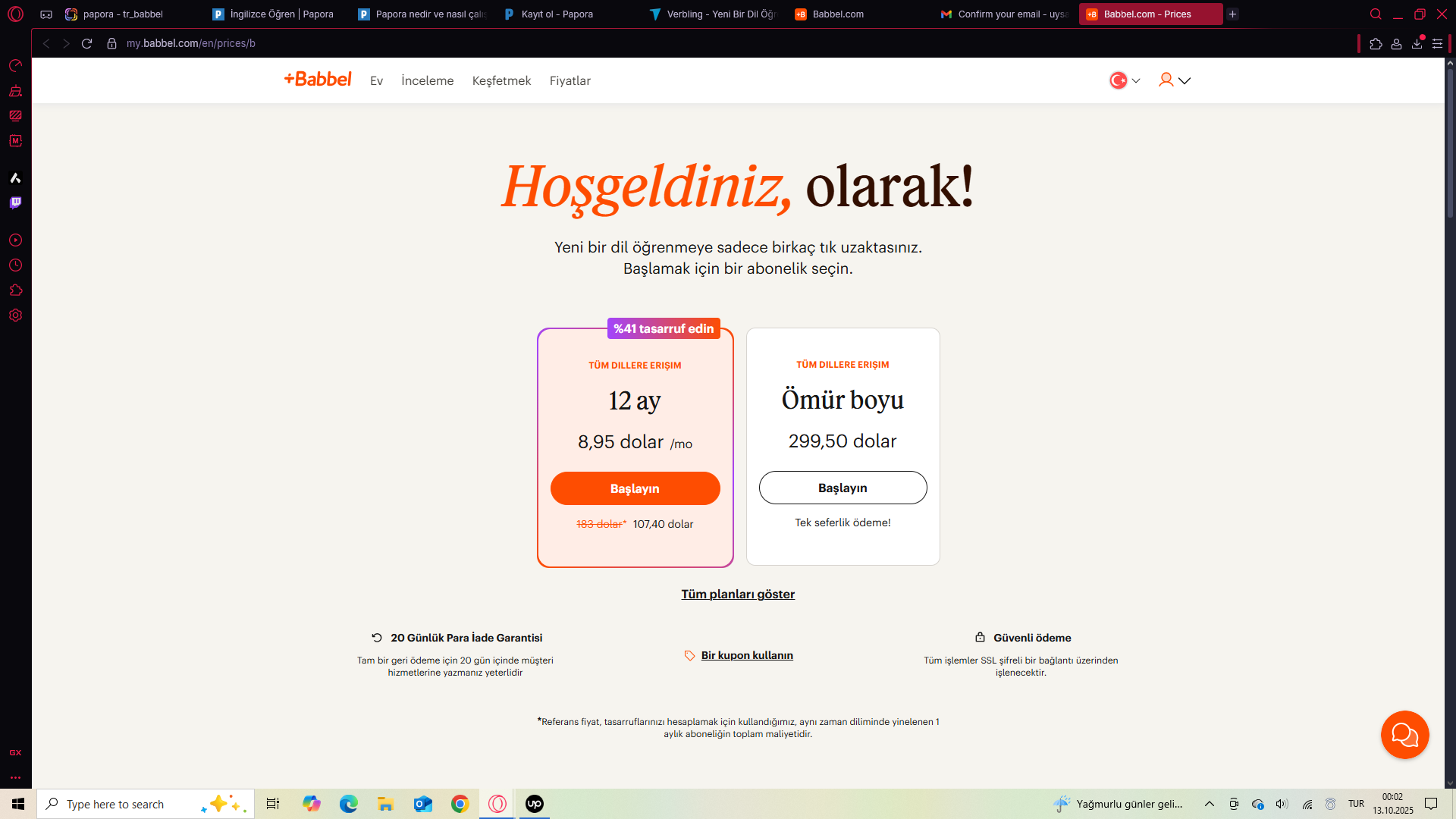Open Downloads from the toolbar
This screenshot has height=819, width=1456.
(x=1417, y=43)
